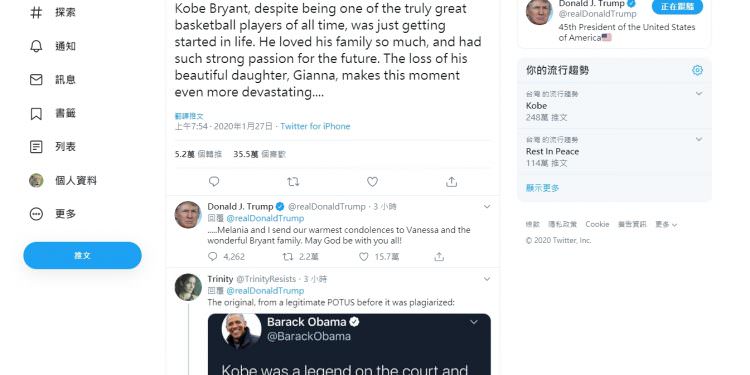This screenshot has width=750, height=375.
Task: Open notifications bell icon
Action: coord(36,46)
